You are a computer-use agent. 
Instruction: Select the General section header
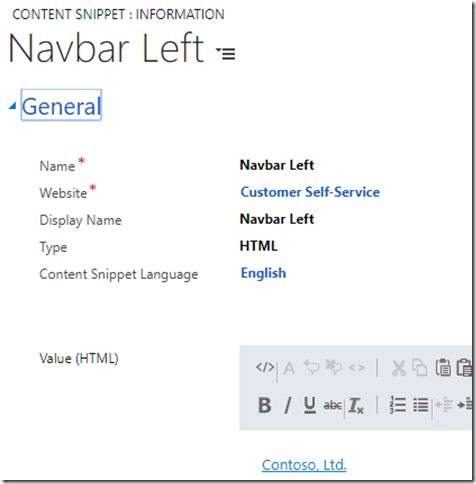point(61,105)
